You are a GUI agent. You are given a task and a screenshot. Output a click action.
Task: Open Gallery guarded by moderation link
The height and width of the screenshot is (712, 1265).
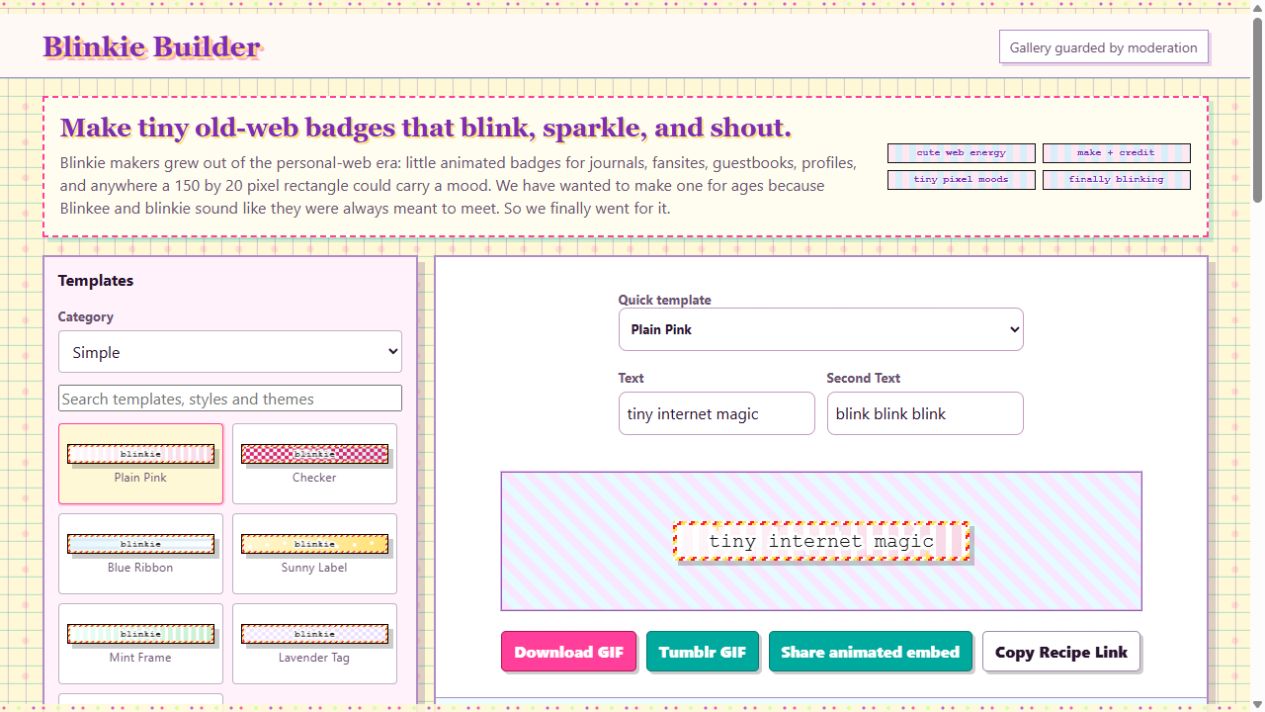coord(1103,47)
